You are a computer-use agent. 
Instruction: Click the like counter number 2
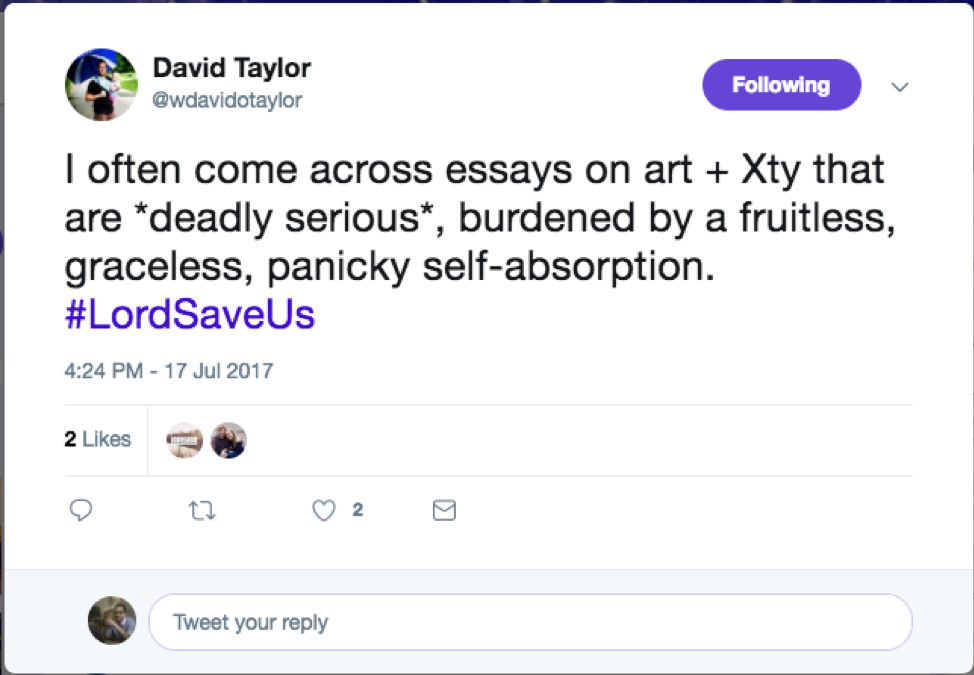pyautogui.click(x=357, y=510)
